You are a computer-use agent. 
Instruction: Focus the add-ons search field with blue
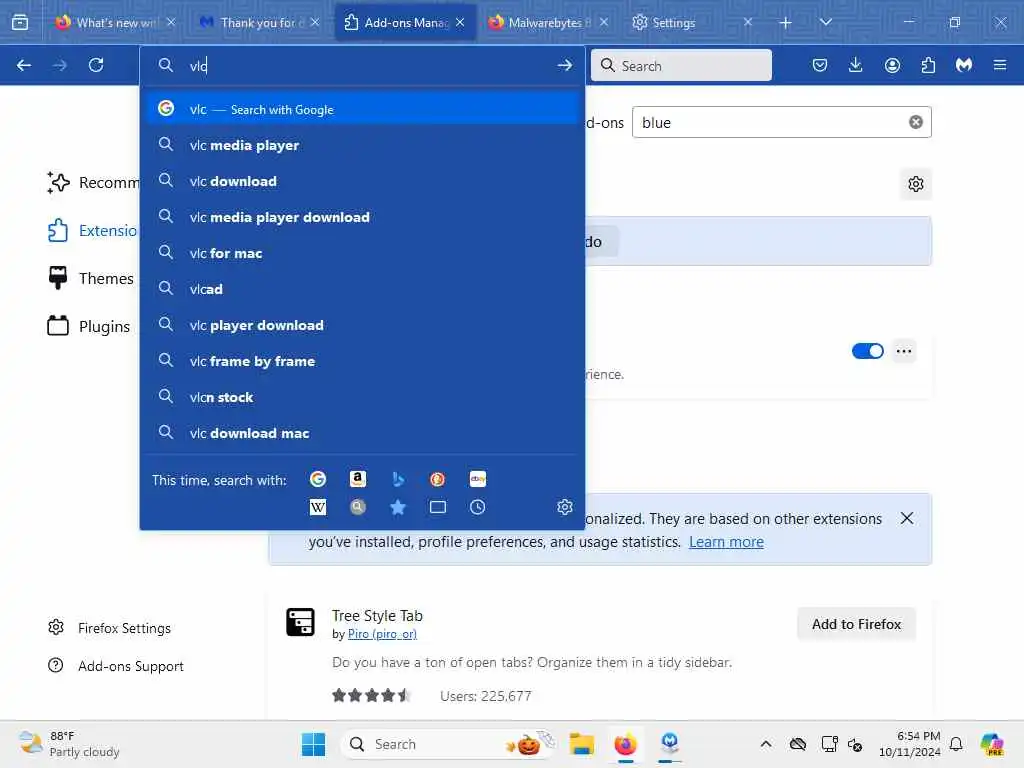click(782, 122)
